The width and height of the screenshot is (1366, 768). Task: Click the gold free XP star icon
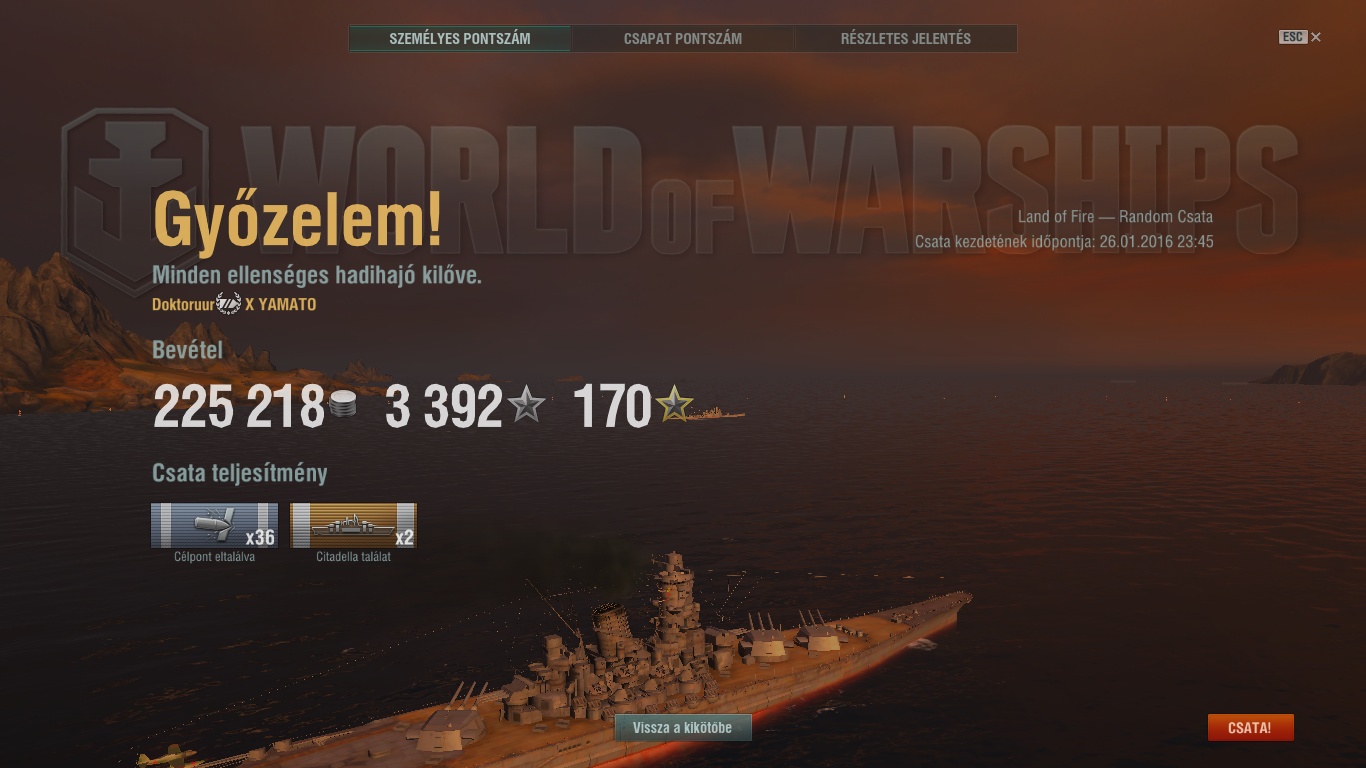[675, 405]
